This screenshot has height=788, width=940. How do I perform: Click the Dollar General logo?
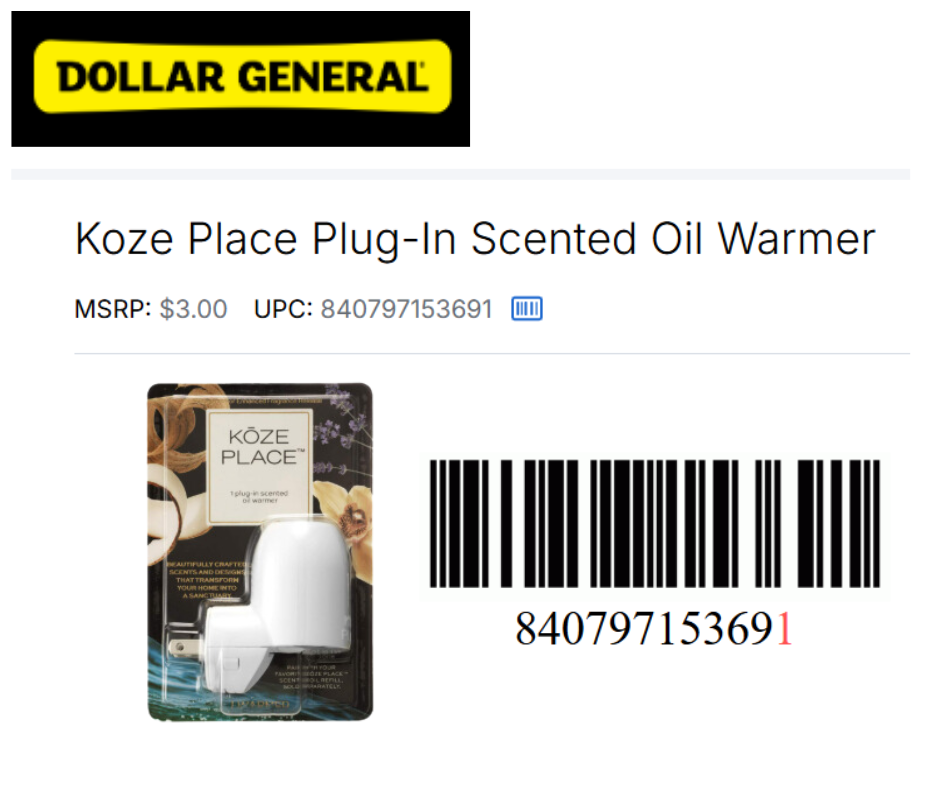240,79
